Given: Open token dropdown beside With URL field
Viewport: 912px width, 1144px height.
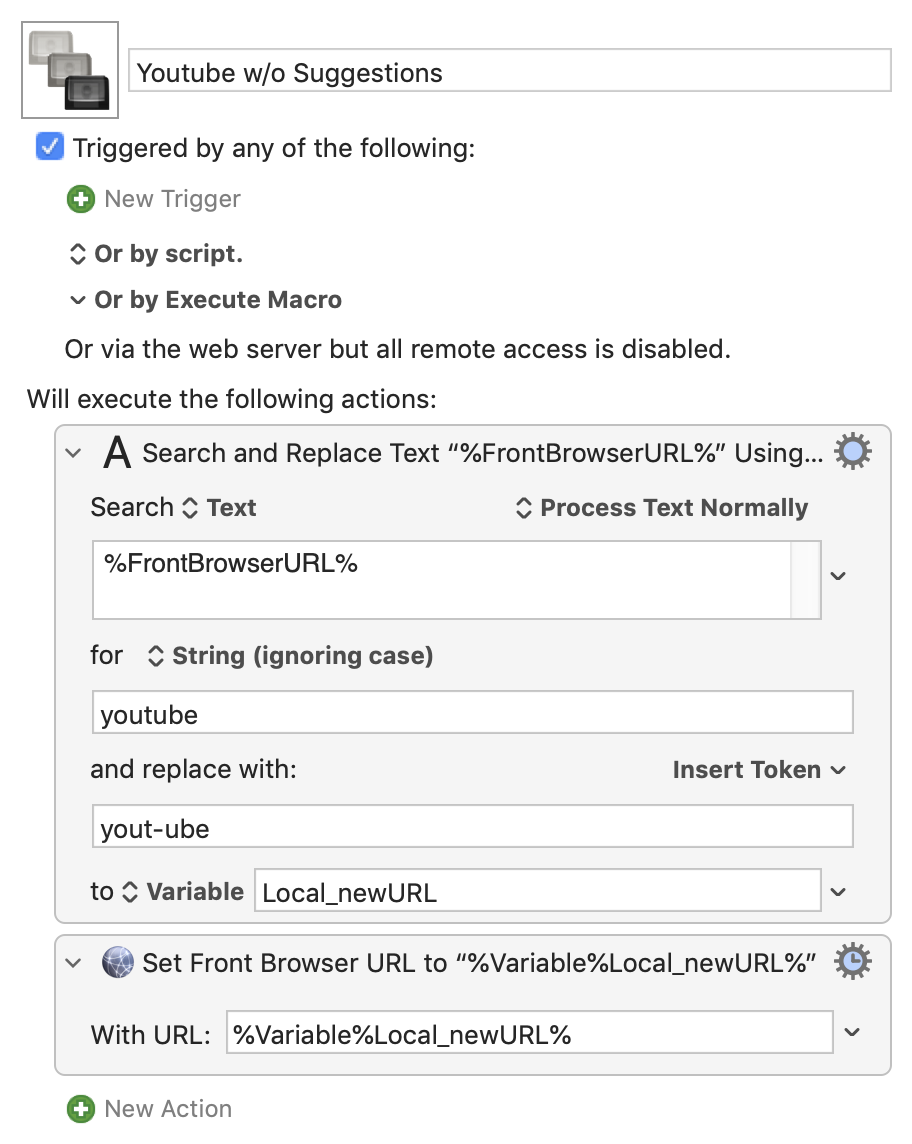Looking at the screenshot, I should 851,1032.
